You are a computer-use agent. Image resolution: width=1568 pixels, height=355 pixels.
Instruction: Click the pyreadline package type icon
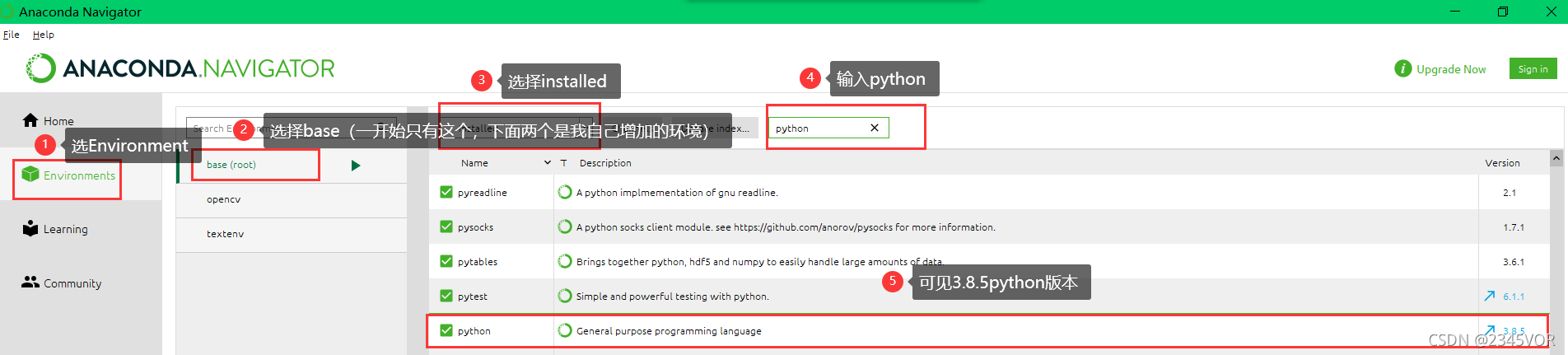(x=565, y=192)
